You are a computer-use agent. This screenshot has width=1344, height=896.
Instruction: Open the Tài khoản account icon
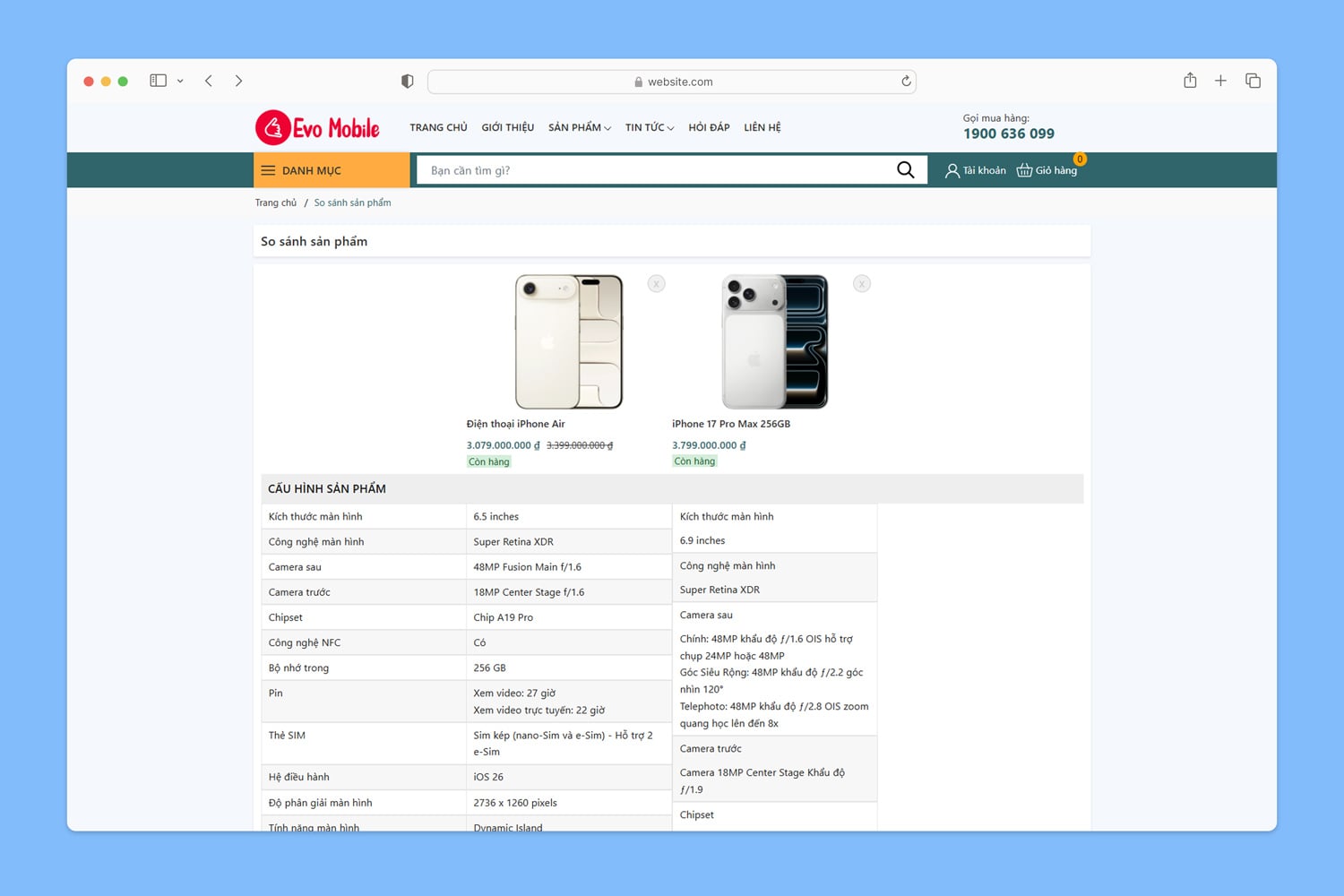tap(975, 170)
